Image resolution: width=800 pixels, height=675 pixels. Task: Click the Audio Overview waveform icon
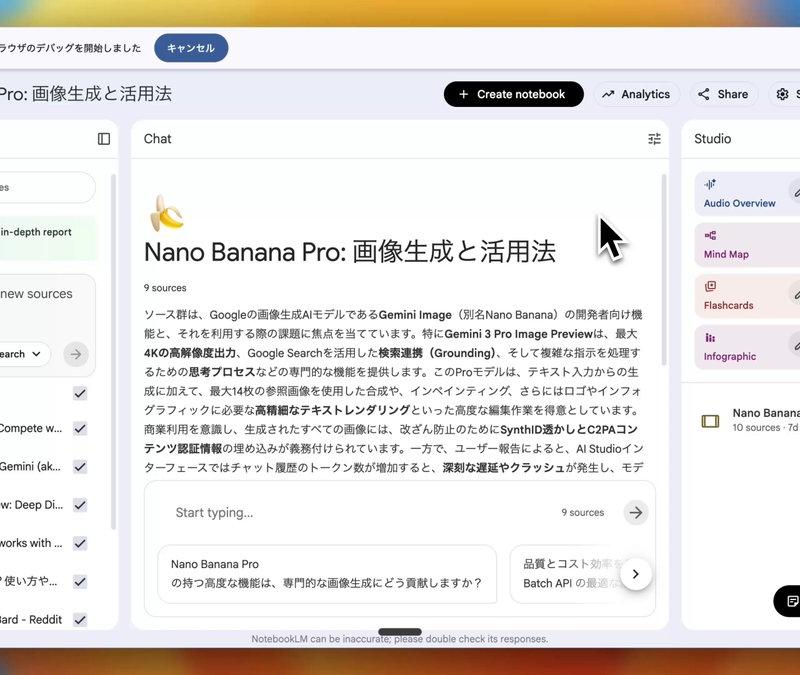pyautogui.click(x=710, y=184)
